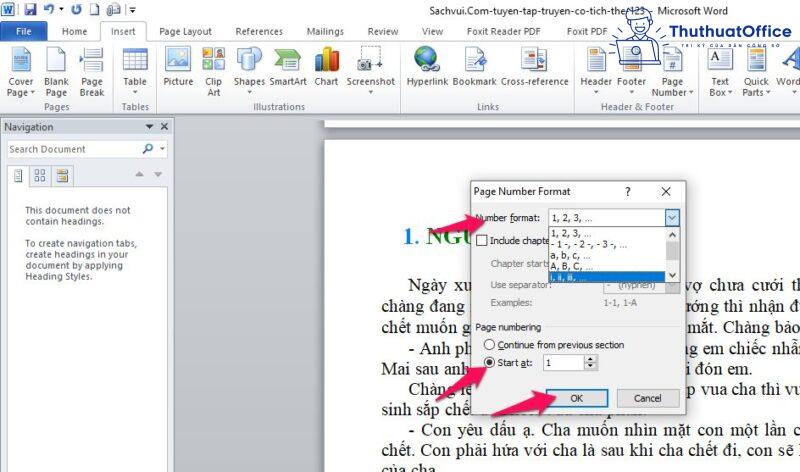Open the File tab

pyautogui.click(x=23, y=31)
